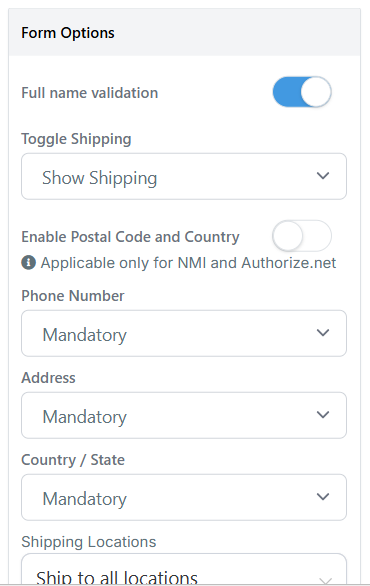Click the info icon beside the NMI note
The height and width of the screenshot is (586, 370).
(28, 263)
